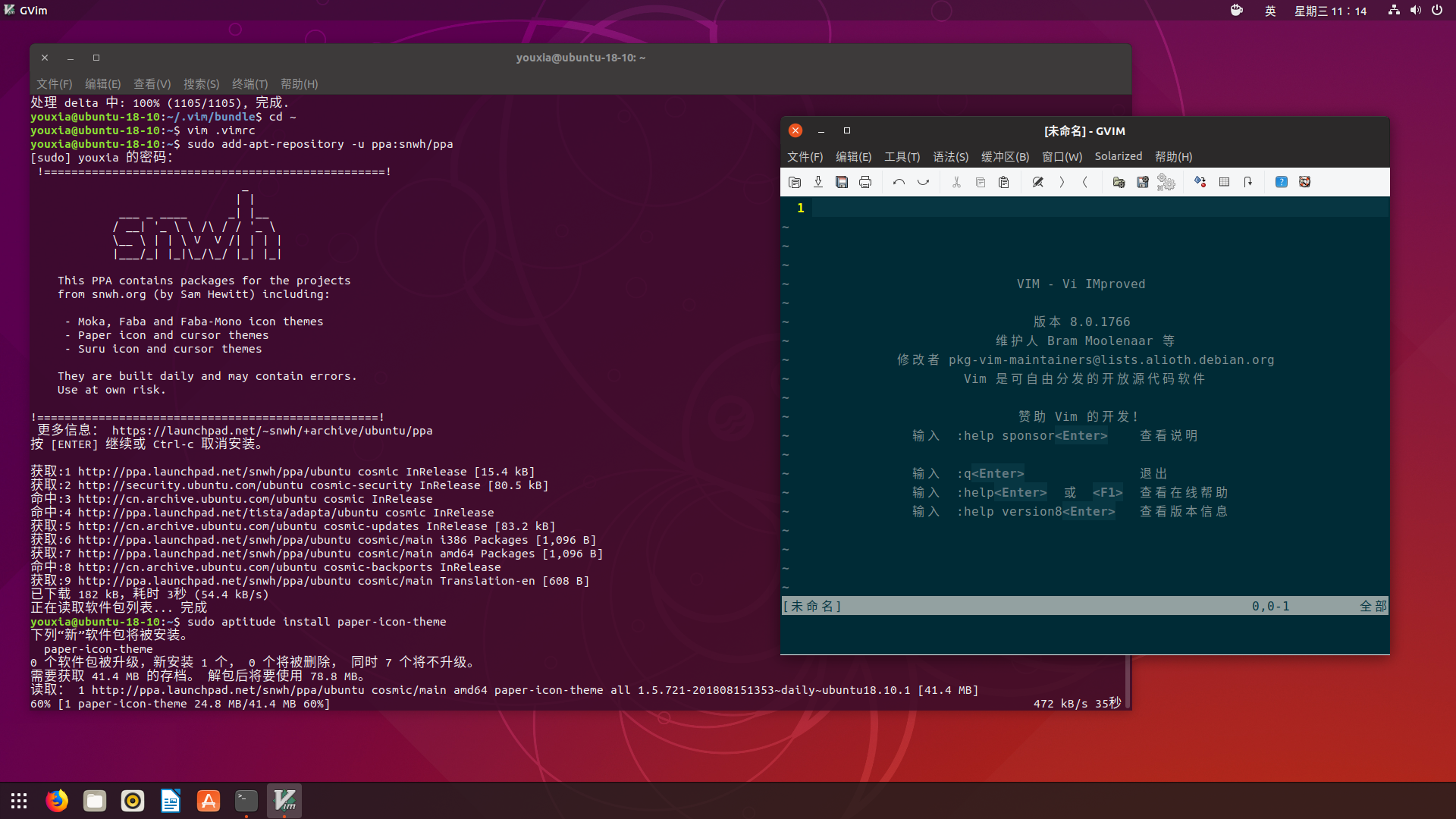Click the Undo arrow in GVim toolbar
The height and width of the screenshot is (819, 1456).
point(899,182)
